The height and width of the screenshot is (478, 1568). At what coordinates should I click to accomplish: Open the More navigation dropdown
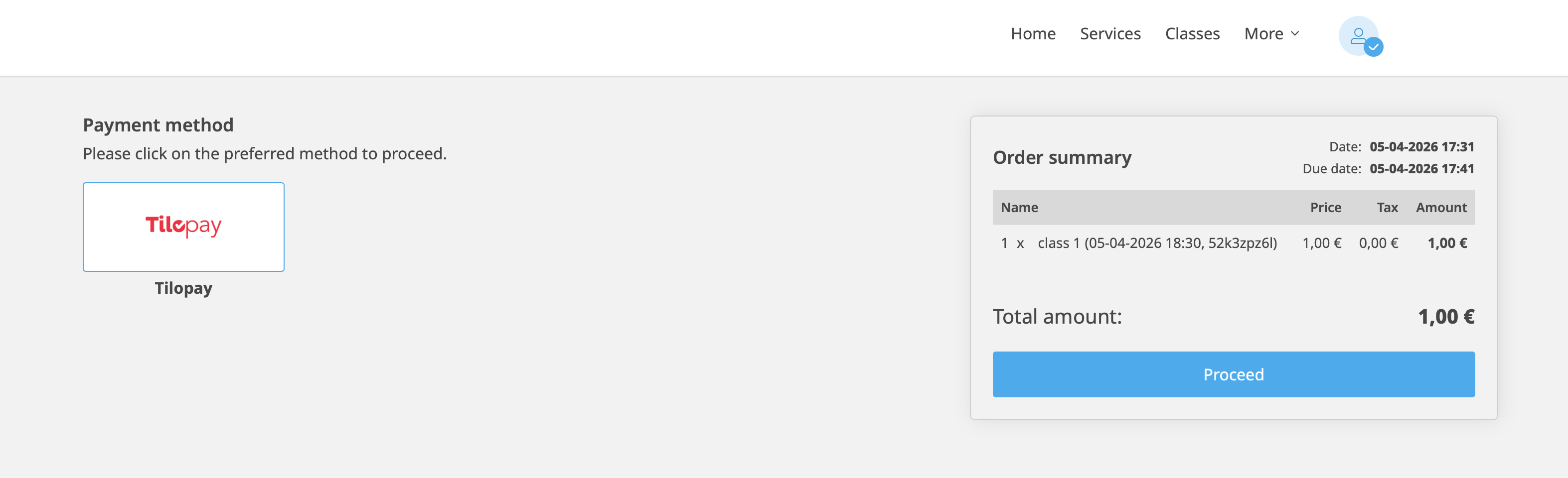[1263, 34]
